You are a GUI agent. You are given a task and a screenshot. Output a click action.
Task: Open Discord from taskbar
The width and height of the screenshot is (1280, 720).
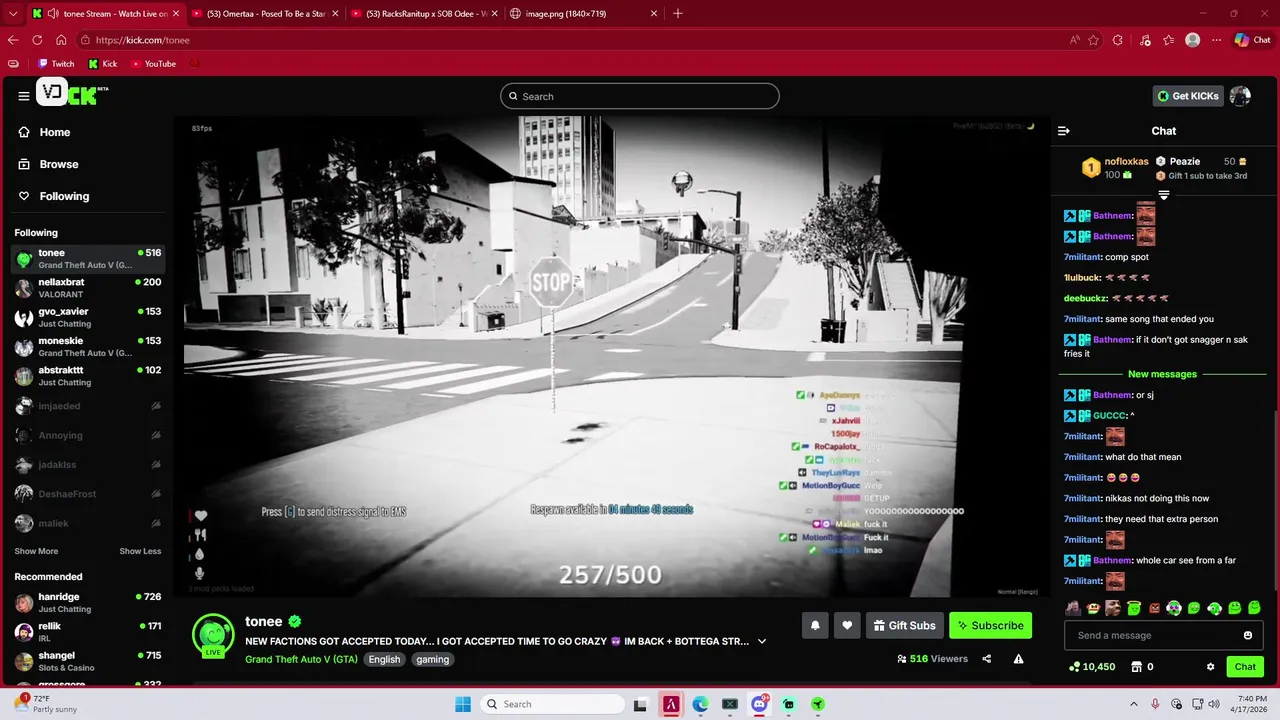[759, 704]
